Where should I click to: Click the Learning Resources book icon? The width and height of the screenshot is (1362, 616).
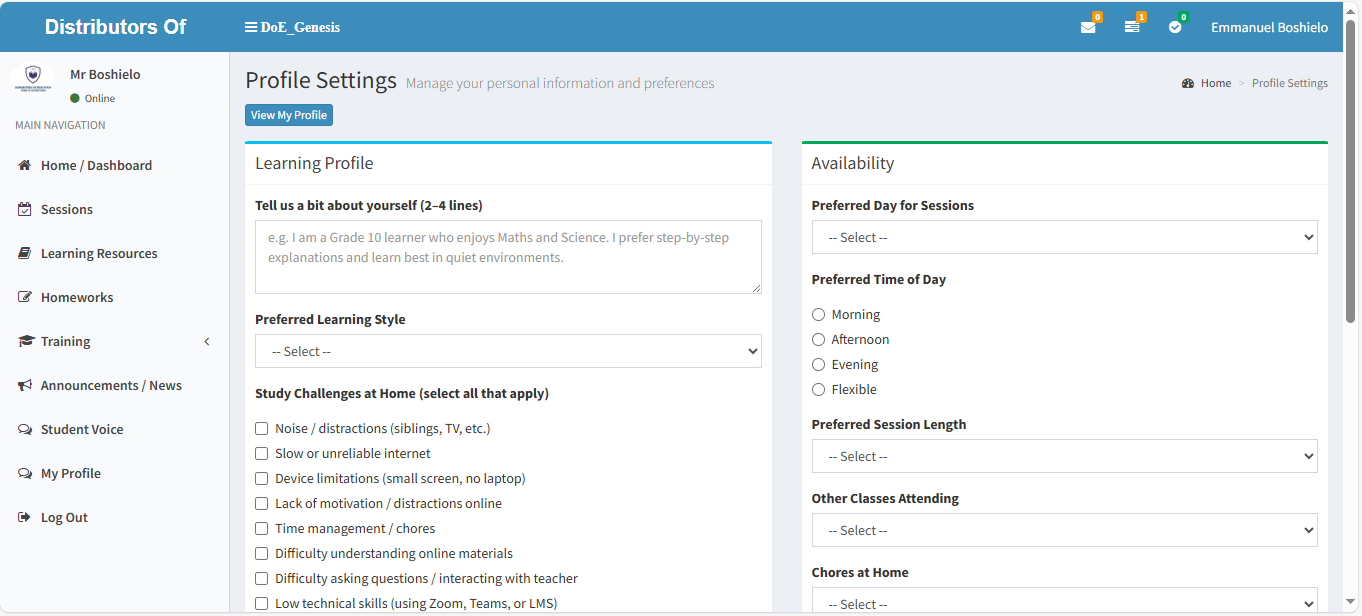[25, 254]
